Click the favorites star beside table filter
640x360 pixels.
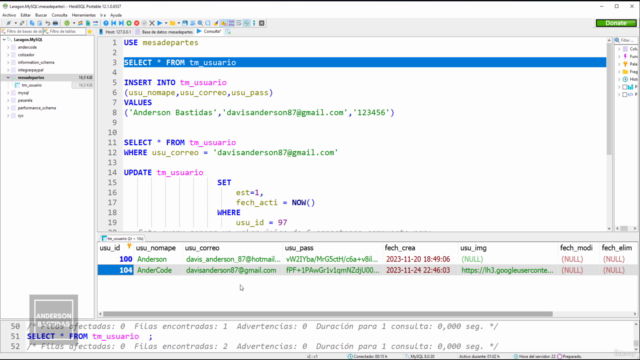89,31
